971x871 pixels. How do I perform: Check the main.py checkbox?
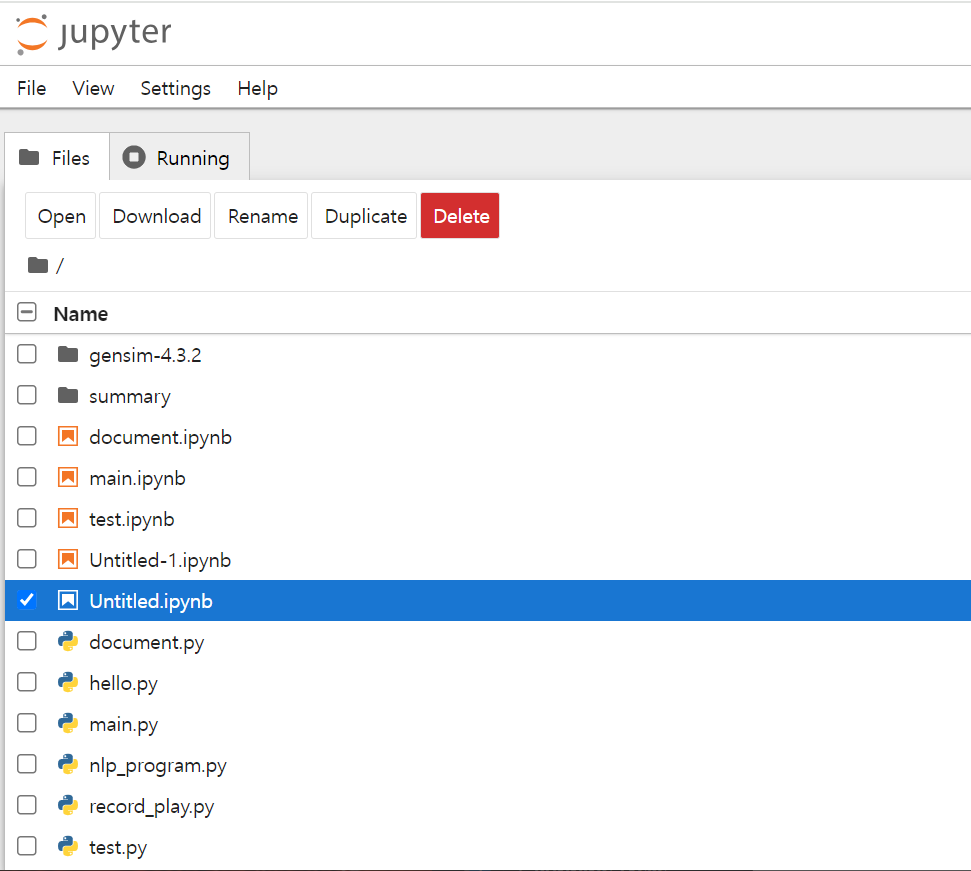click(27, 723)
